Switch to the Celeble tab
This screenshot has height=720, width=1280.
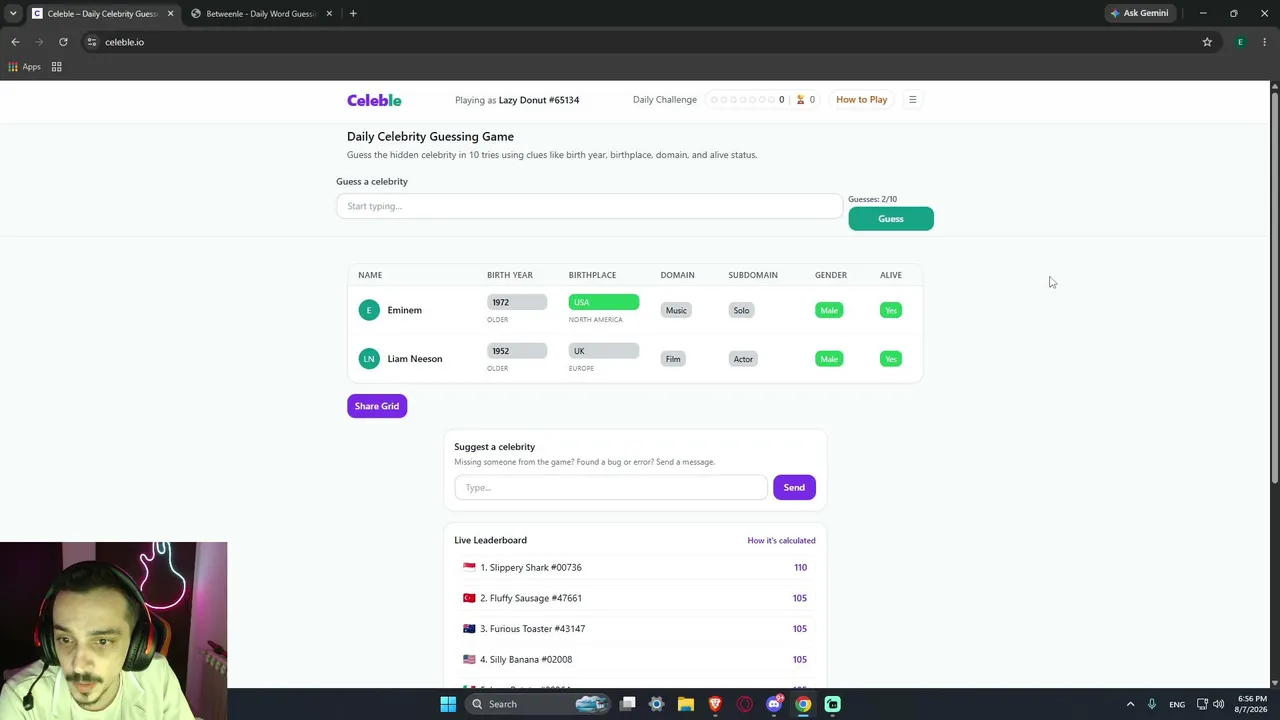[102, 14]
